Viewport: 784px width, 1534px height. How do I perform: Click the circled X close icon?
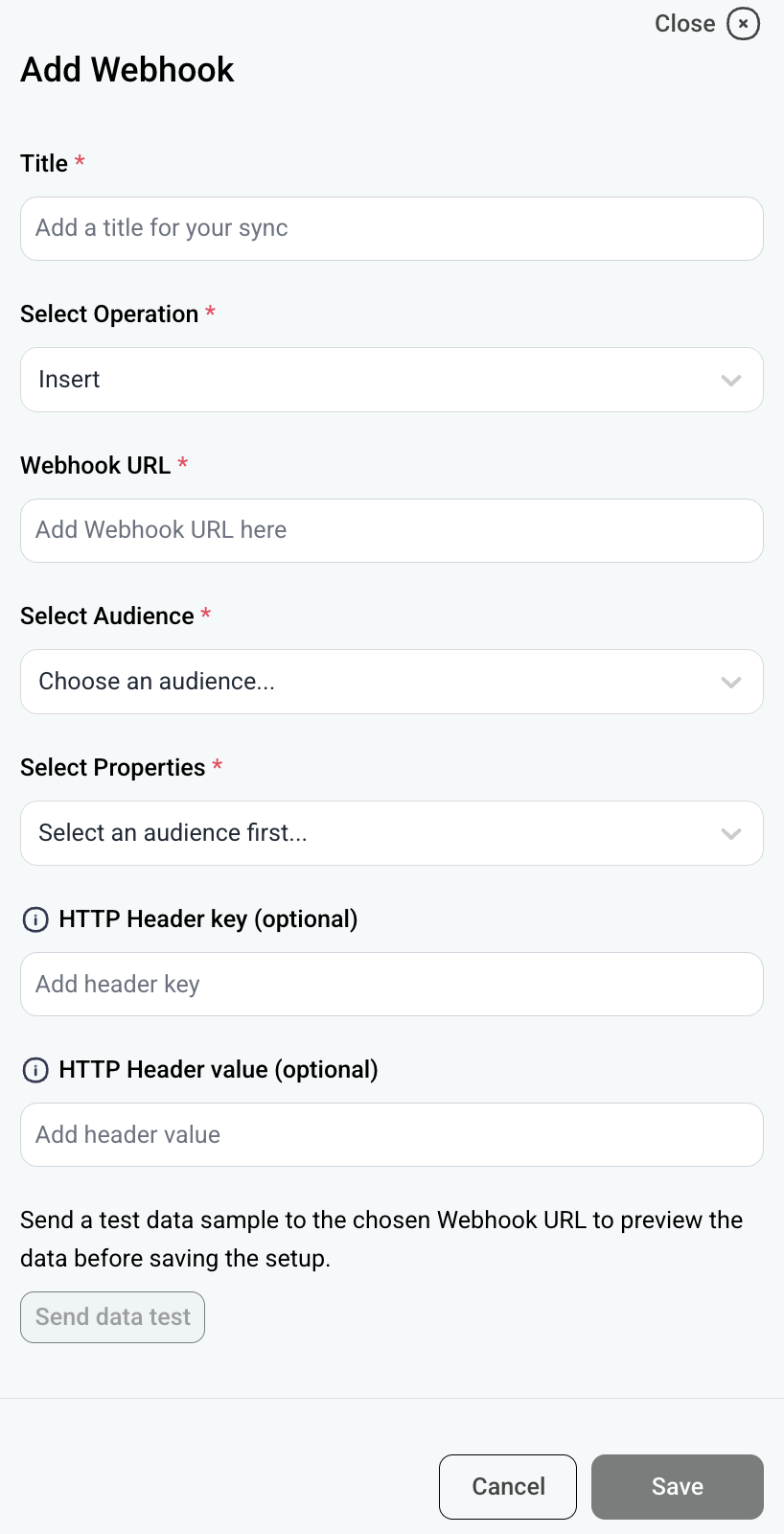[x=743, y=23]
